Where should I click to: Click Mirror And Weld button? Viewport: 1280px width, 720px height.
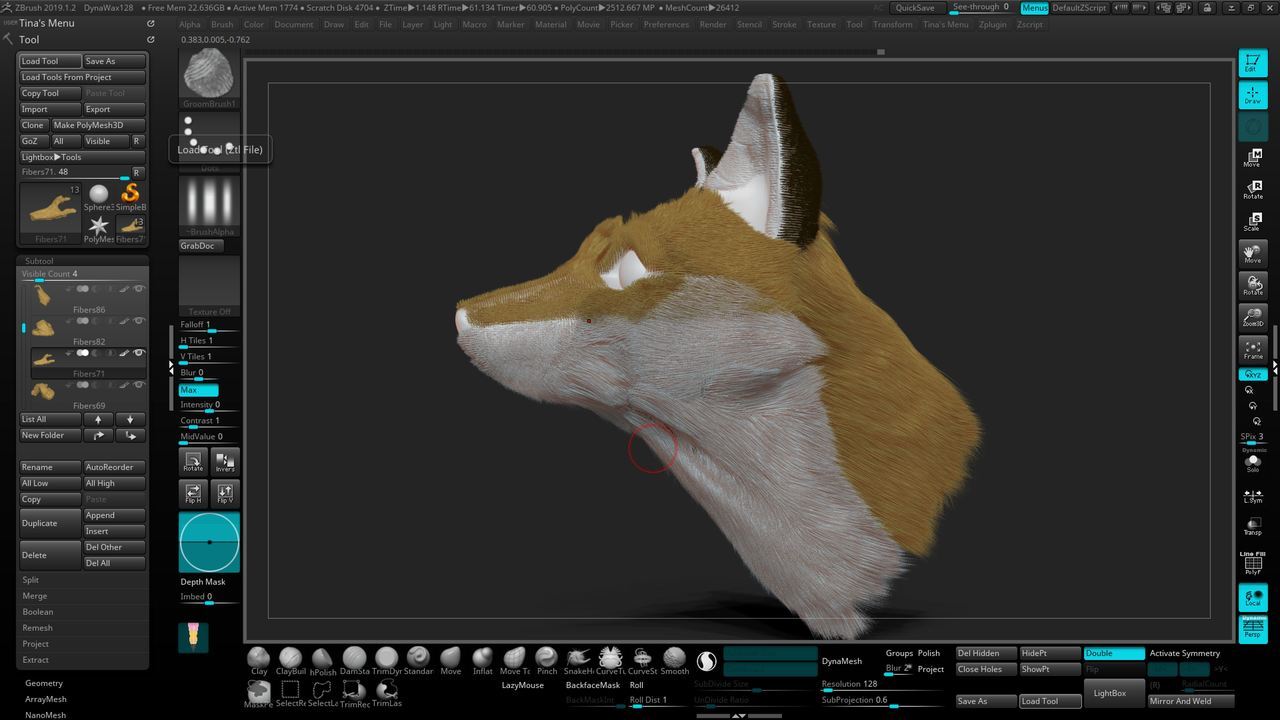[1190, 701]
